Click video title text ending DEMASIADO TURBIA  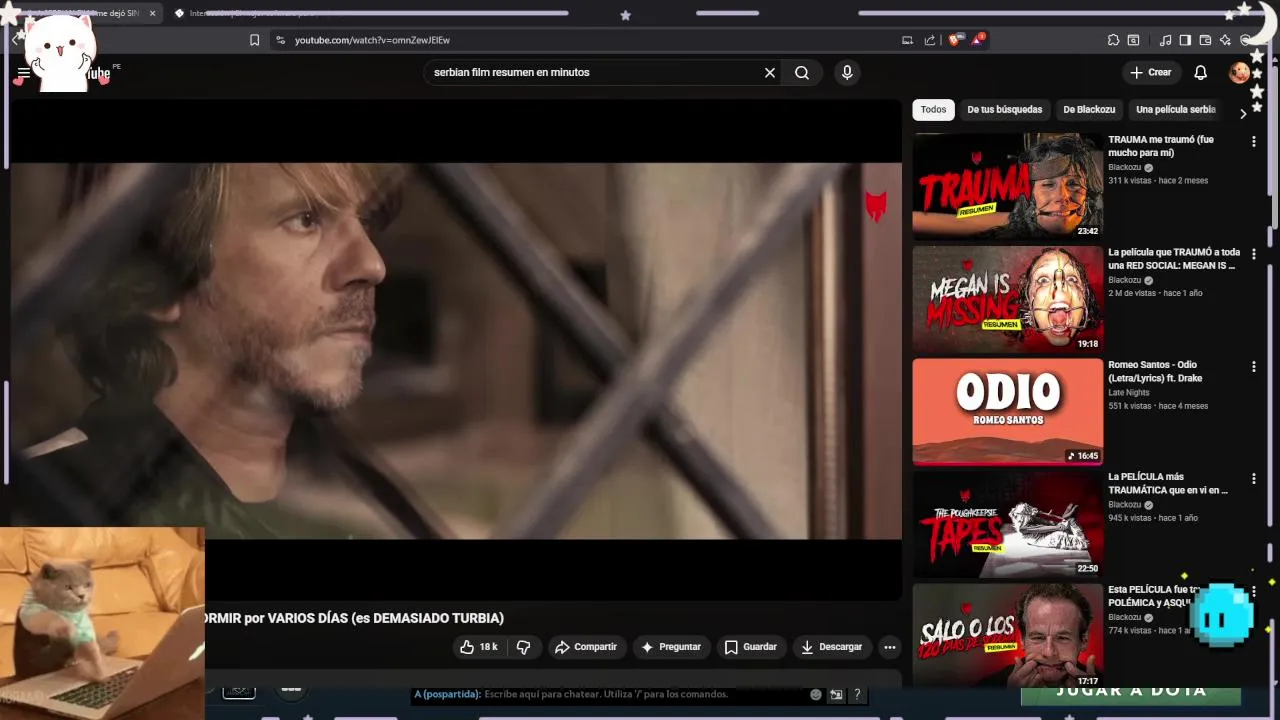click(354, 618)
